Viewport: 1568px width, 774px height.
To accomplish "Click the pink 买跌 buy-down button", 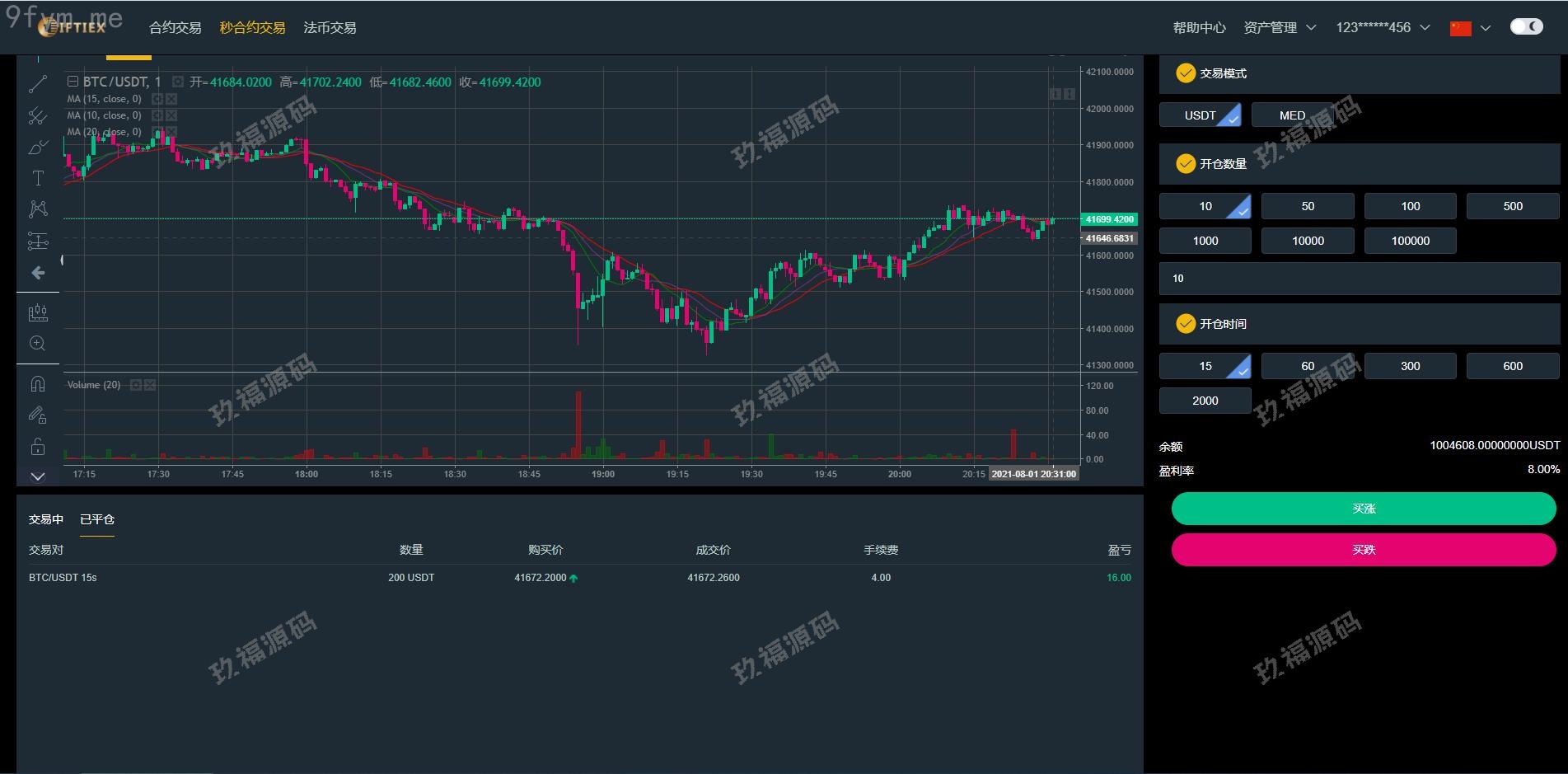I will pyautogui.click(x=1363, y=550).
